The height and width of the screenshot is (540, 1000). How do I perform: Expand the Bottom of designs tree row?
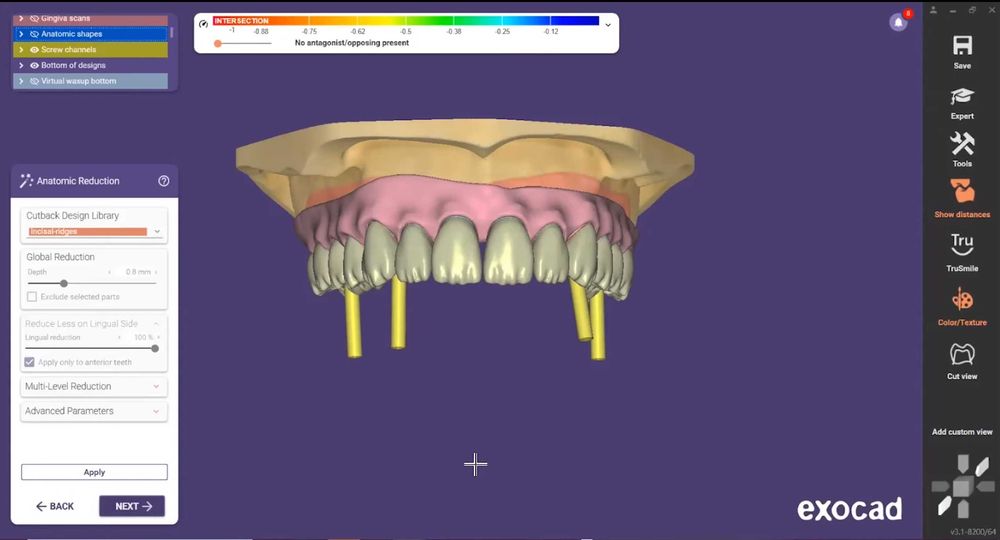21,65
